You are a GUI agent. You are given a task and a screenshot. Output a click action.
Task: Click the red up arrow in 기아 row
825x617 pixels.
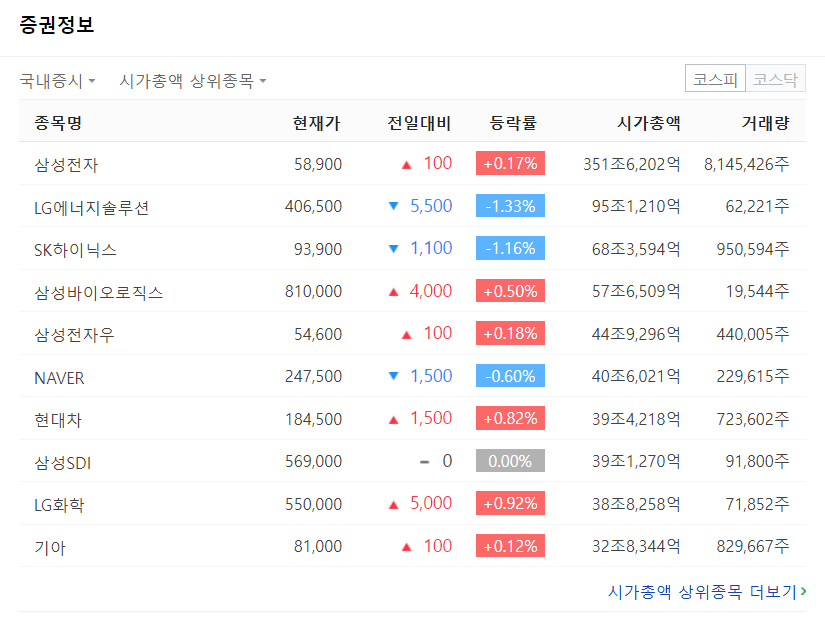(406, 547)
